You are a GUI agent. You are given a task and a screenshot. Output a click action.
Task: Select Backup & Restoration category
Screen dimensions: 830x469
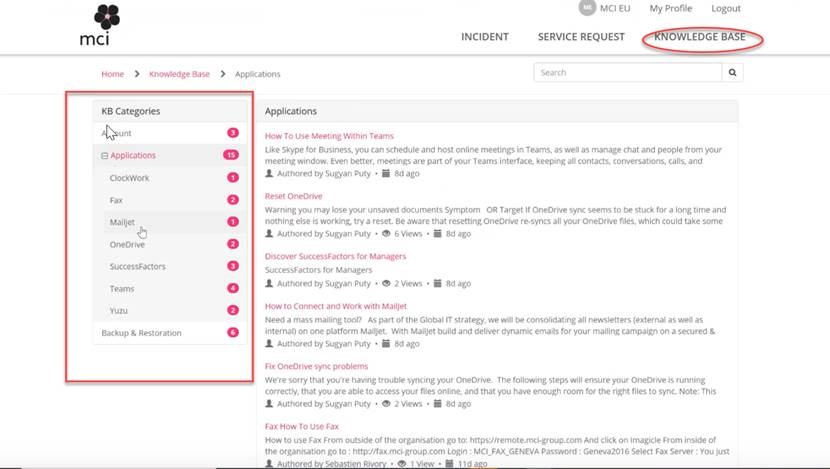pos(141,333)
